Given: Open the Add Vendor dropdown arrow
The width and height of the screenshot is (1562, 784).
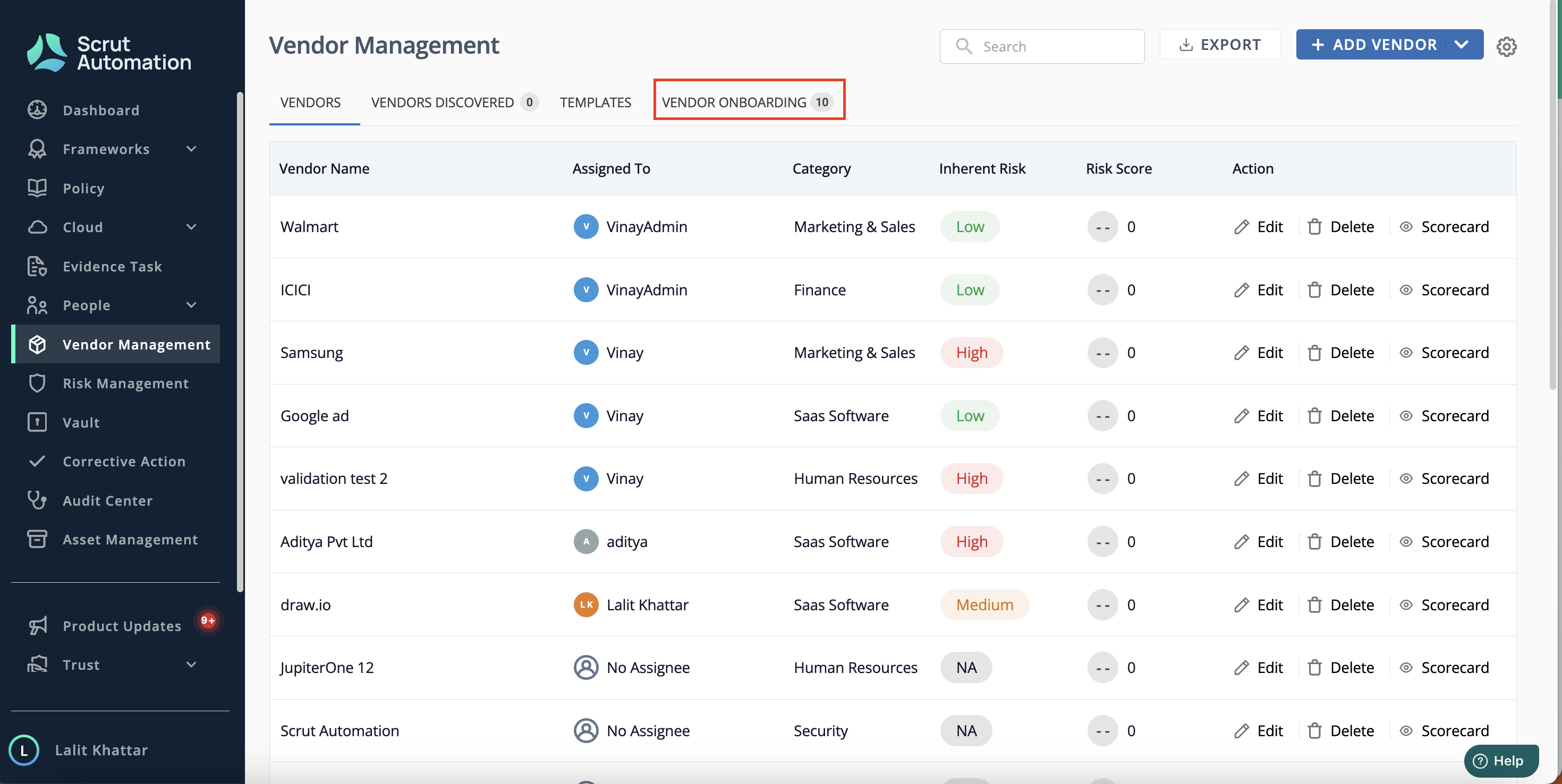Looking at the screenshot, I should click(x=1462, y=44).
